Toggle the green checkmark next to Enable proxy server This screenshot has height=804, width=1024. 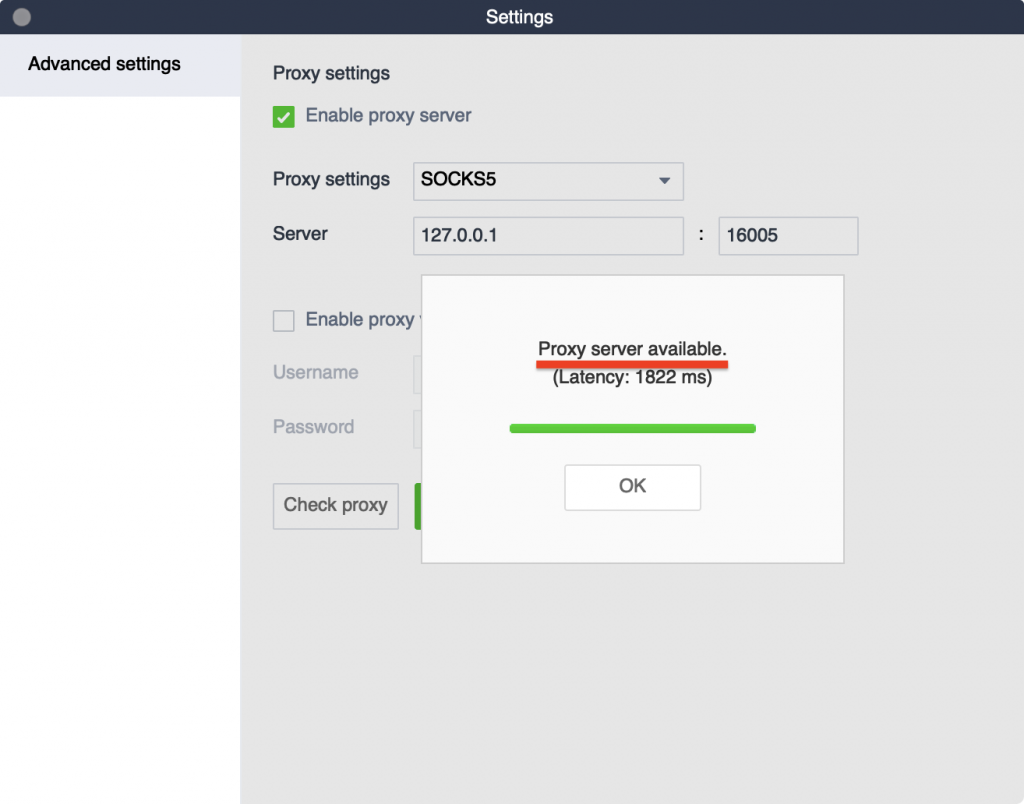[x=283, y=116]
